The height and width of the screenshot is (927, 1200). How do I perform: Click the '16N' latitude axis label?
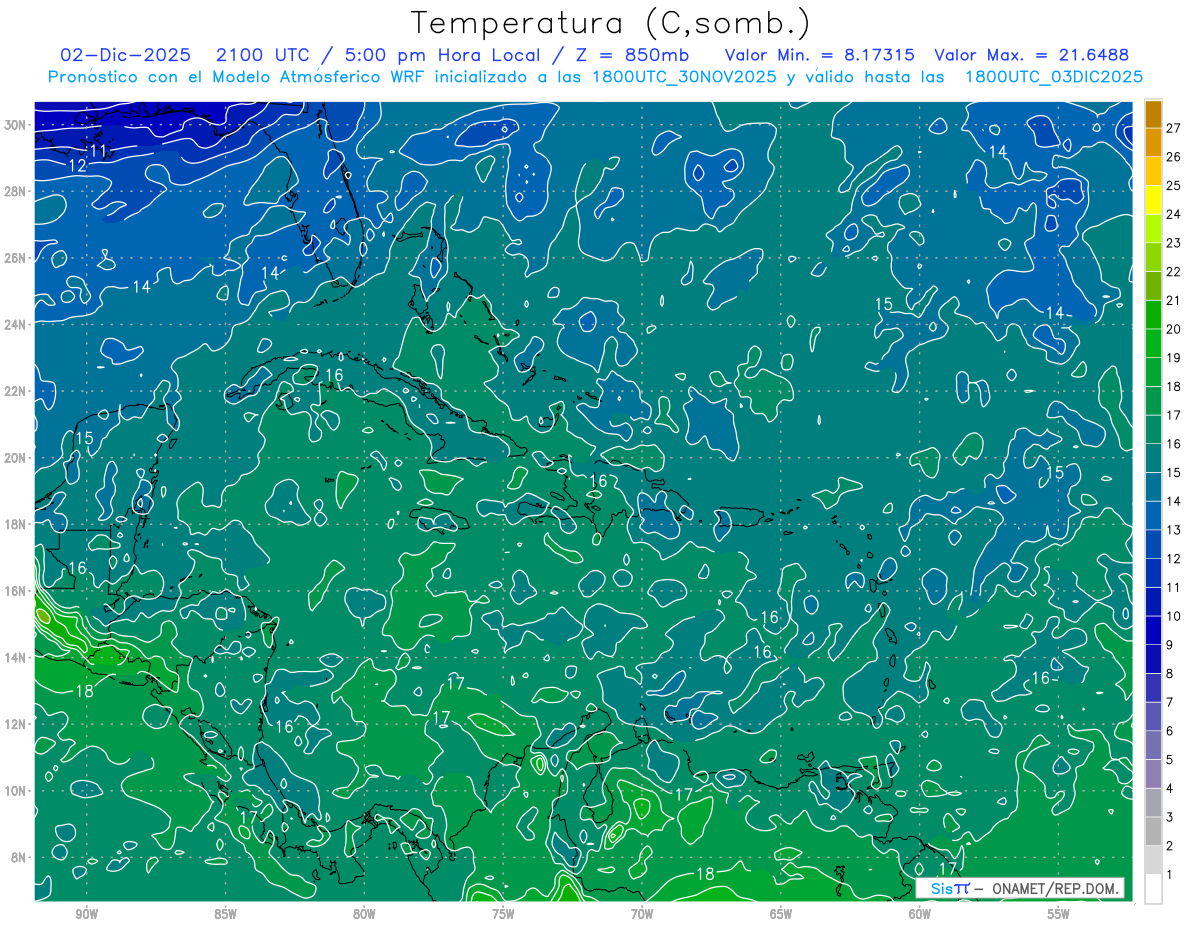point(16,591)
